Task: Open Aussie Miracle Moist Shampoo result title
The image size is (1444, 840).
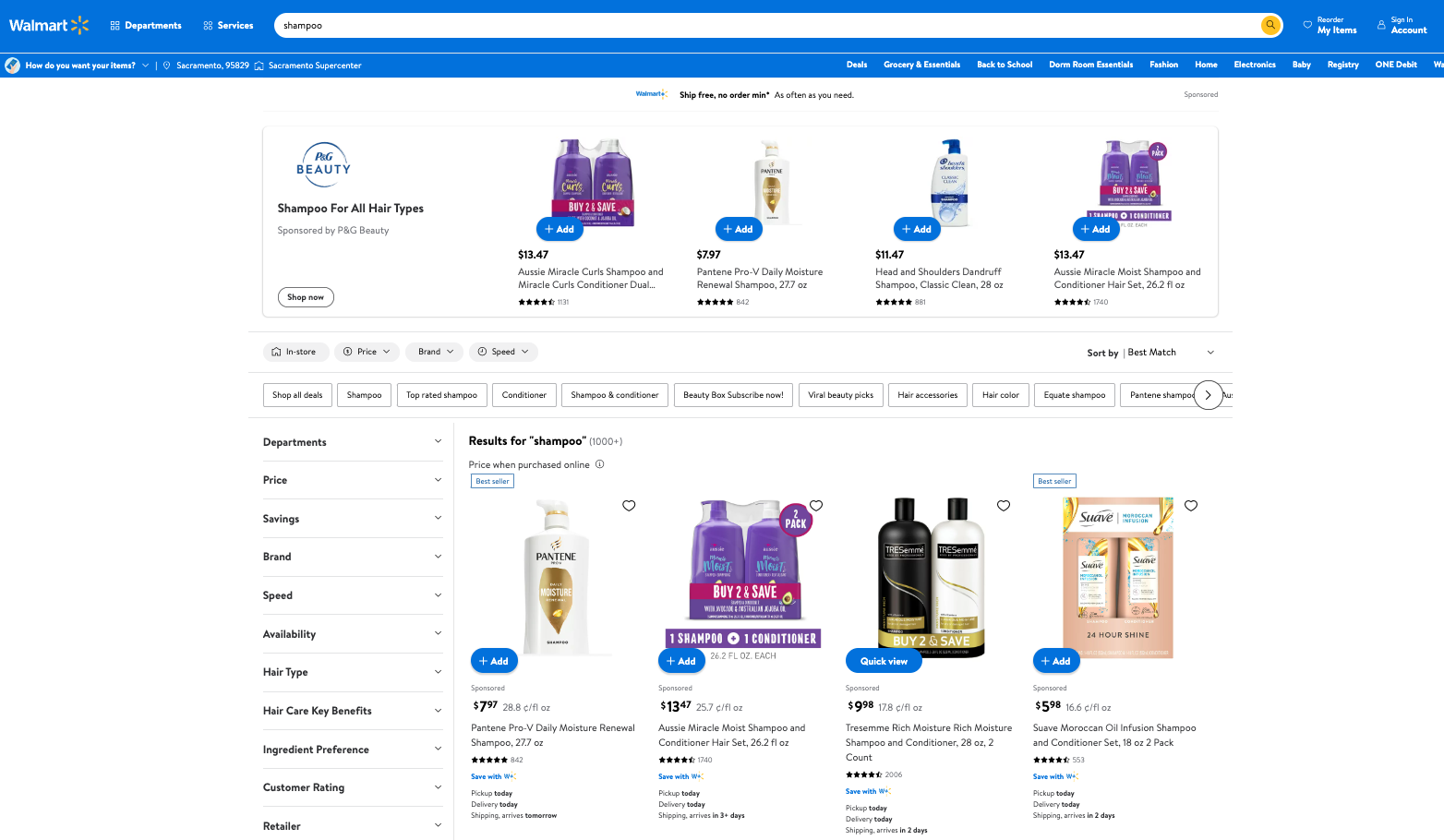Action: coord(731,736)
